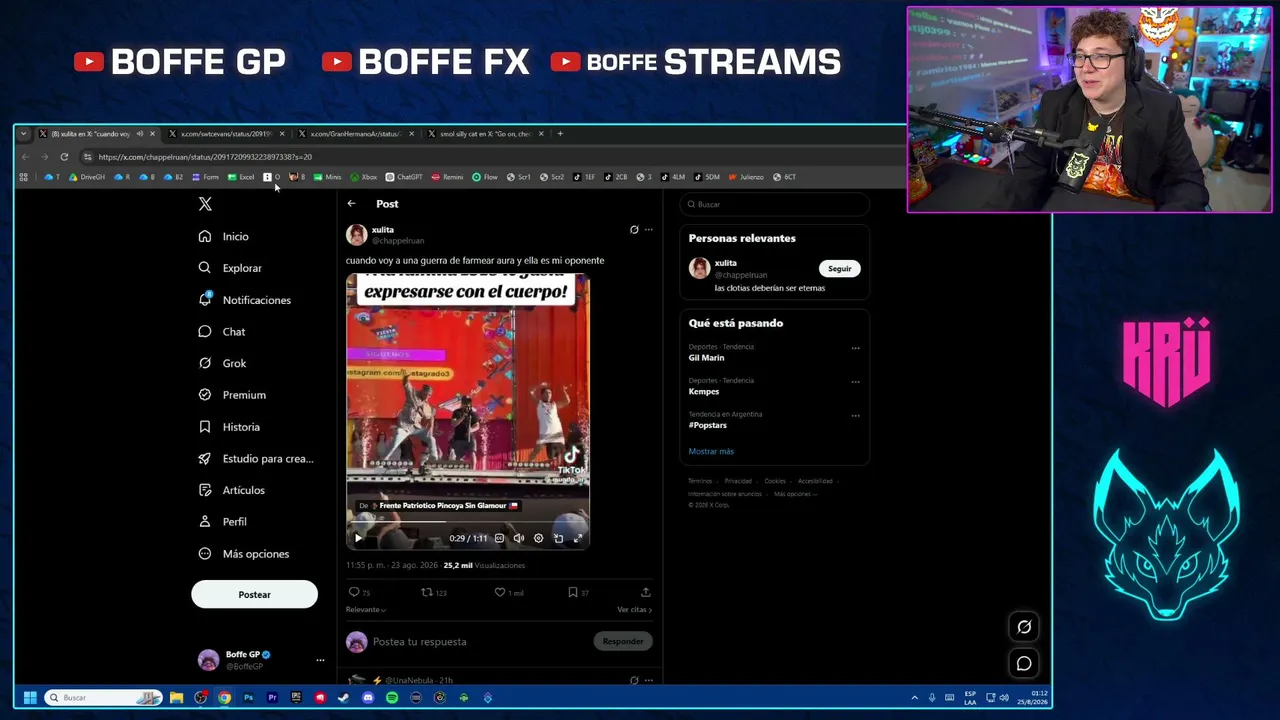Screen dimensions: 1280x720
Task: Open Notificaciones in the sidebar
Action: (245, 300)
